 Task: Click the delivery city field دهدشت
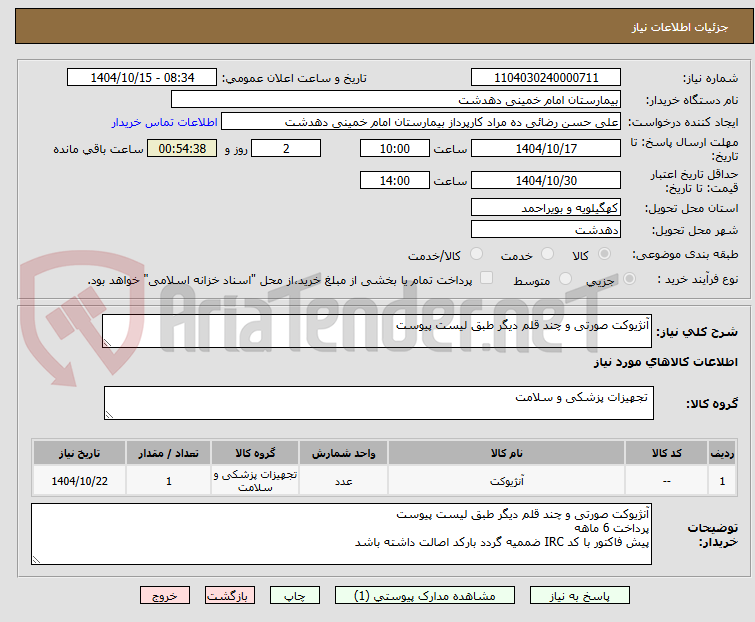pos(546,230)
